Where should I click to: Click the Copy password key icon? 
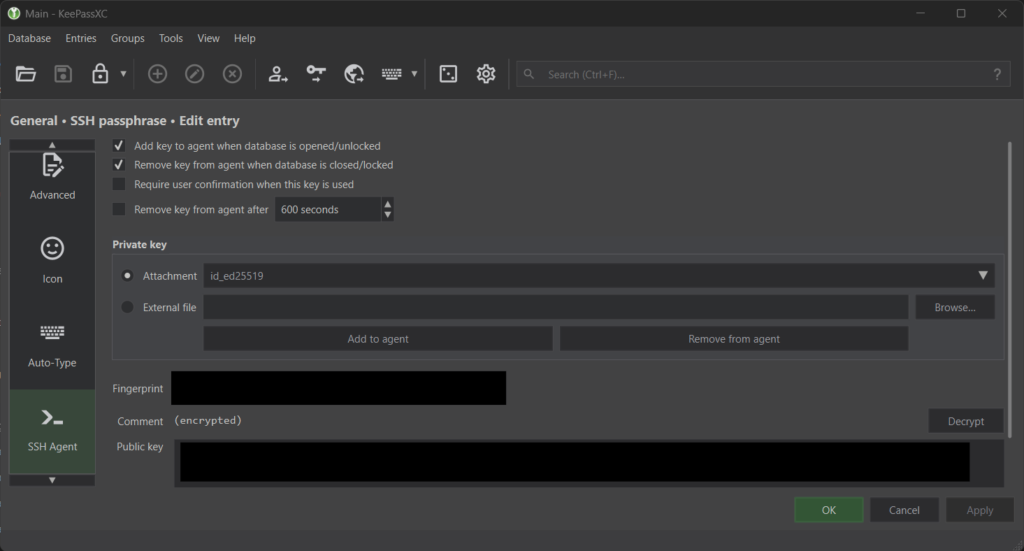point(316,74)
